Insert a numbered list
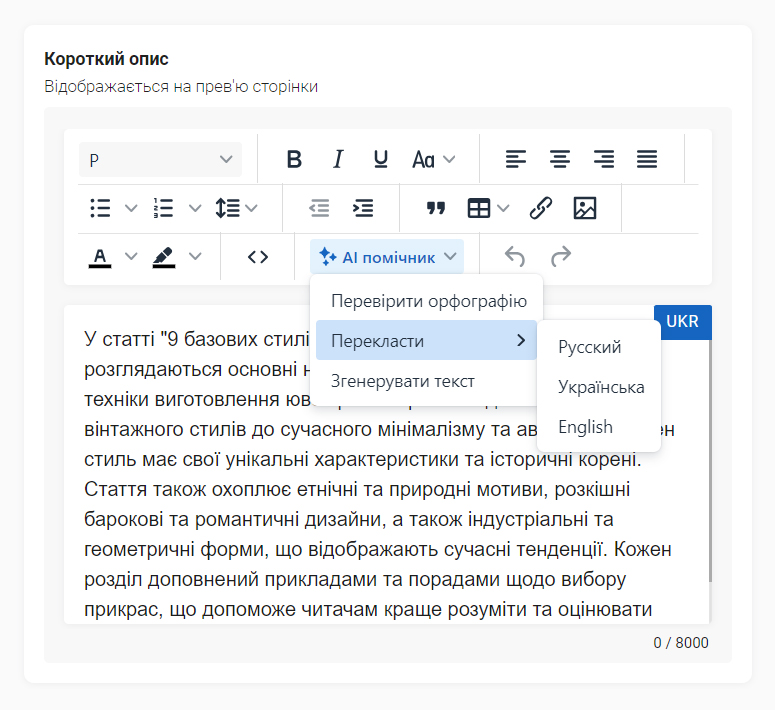This screenshot has height=710, width=775. [163, 208]
